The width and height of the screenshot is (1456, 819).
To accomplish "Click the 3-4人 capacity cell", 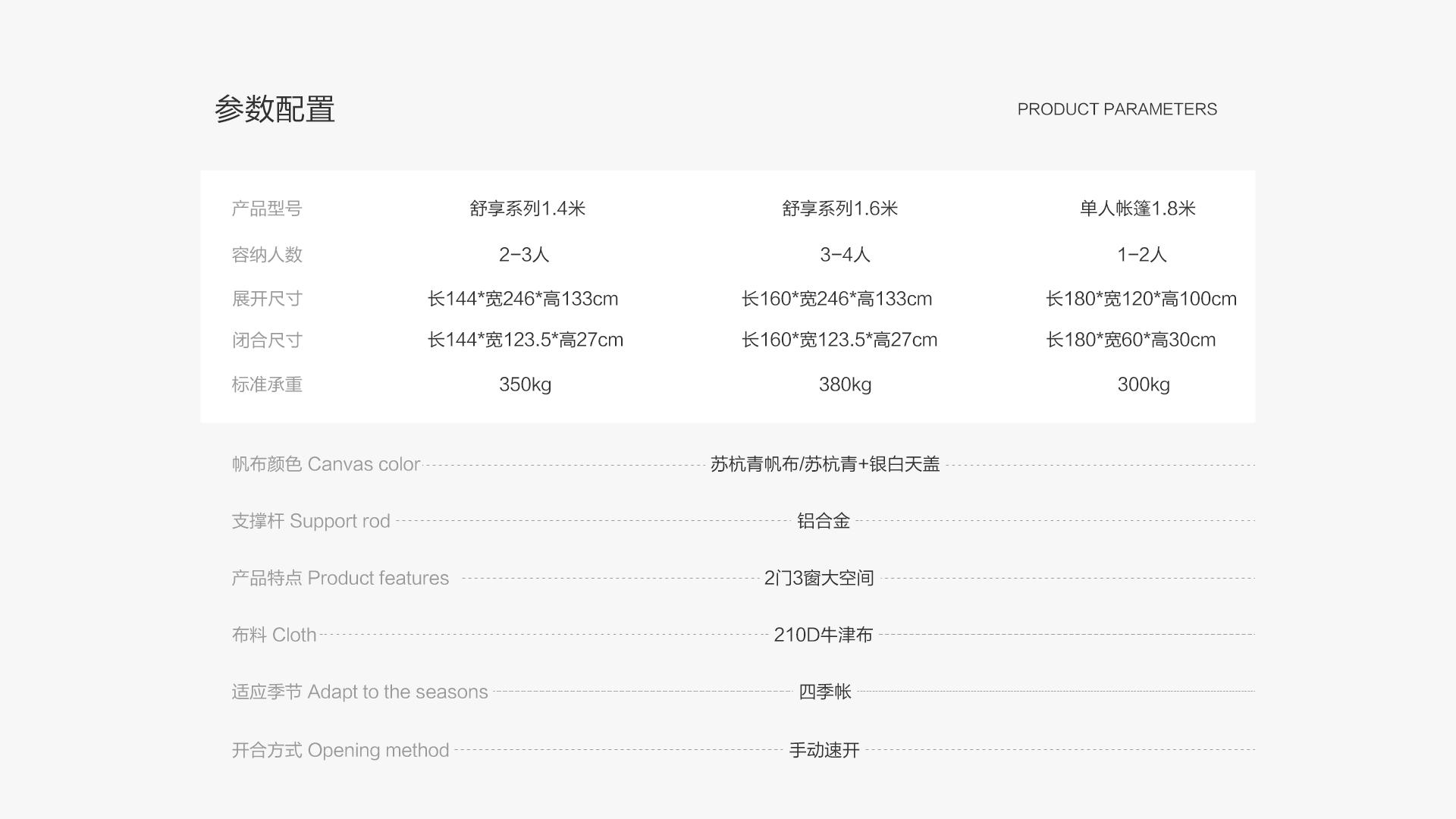I will (x=845, y=255).
